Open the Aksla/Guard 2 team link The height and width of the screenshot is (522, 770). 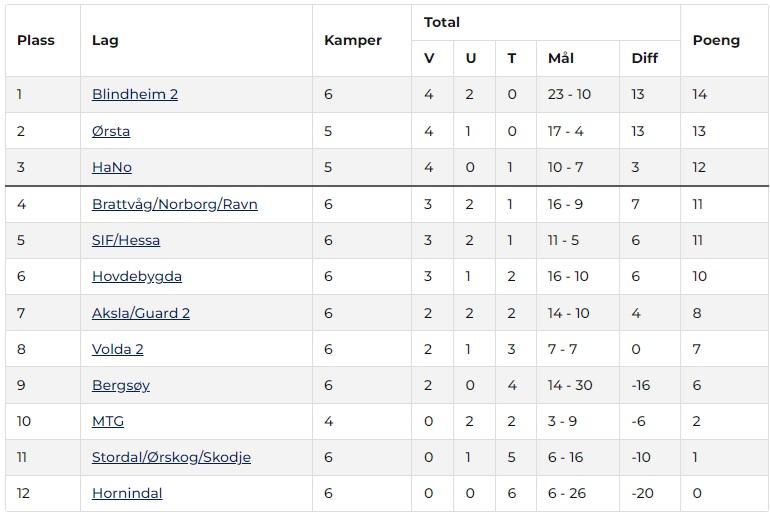click(x=140, y=313)
